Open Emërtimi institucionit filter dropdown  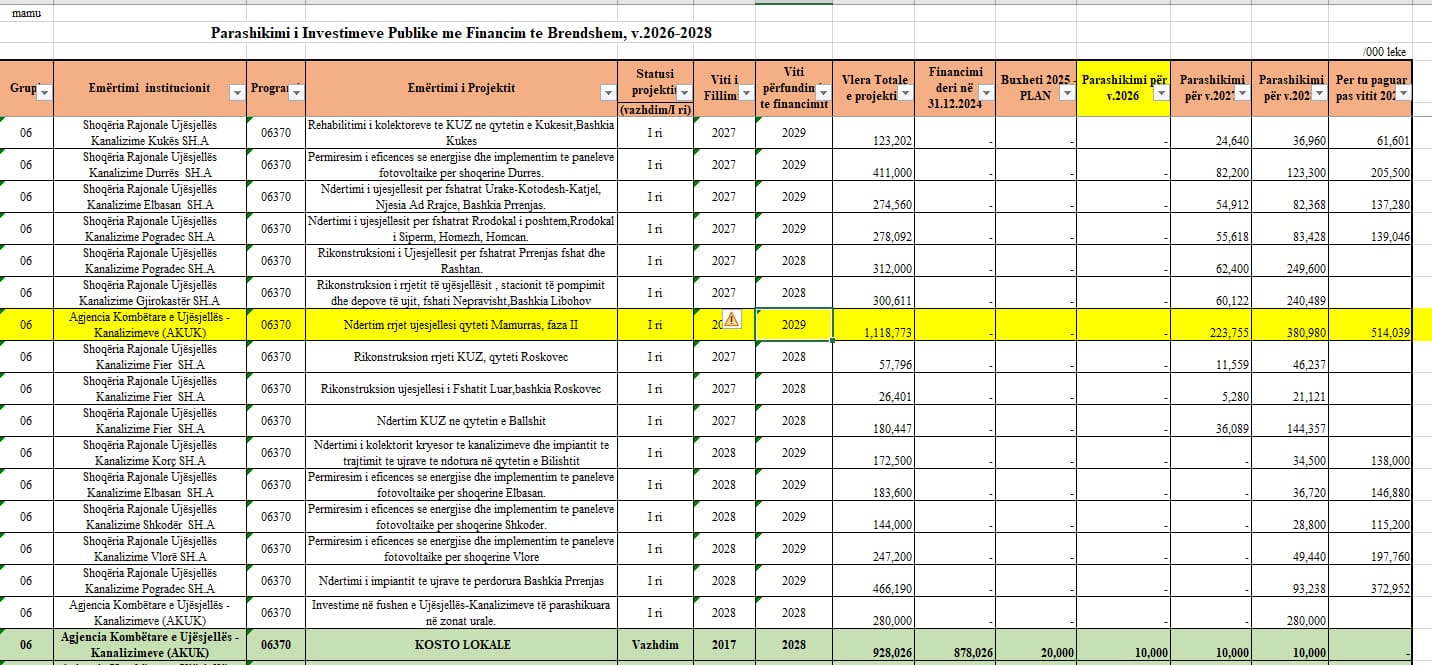236,92
